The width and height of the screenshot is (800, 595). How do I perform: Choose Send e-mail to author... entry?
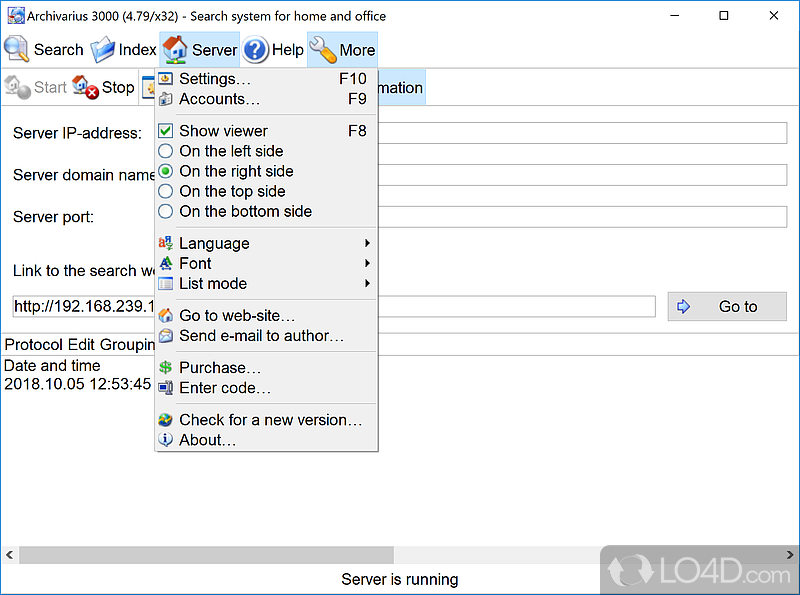coord(266,336)
